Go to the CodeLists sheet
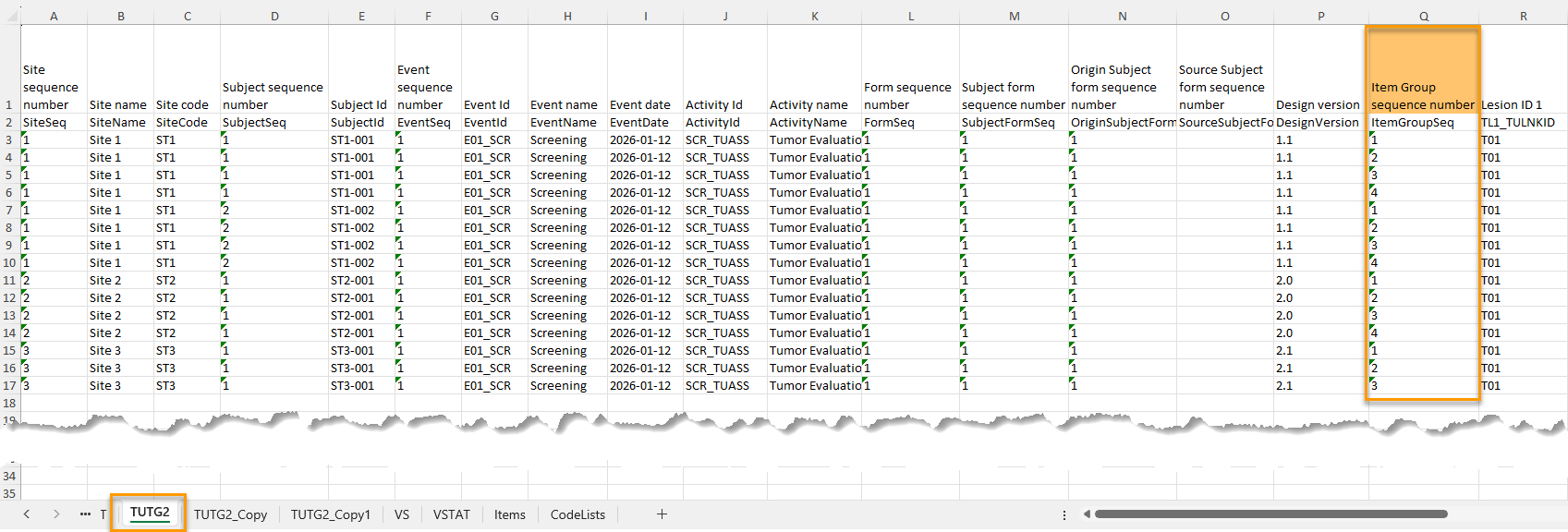The image size is (1568, 532). click(x=577, y=514)
